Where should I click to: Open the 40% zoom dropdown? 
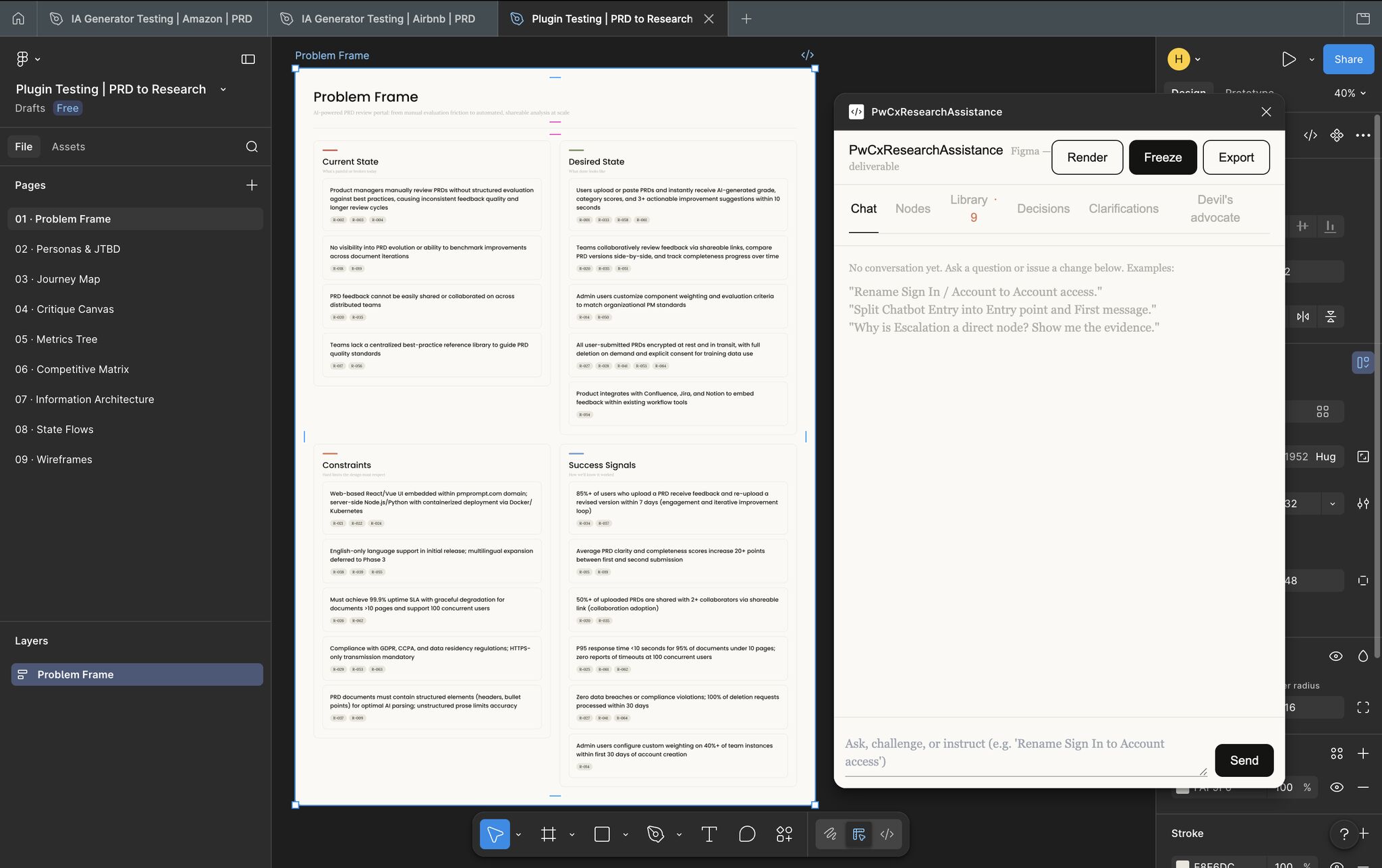1350,93
